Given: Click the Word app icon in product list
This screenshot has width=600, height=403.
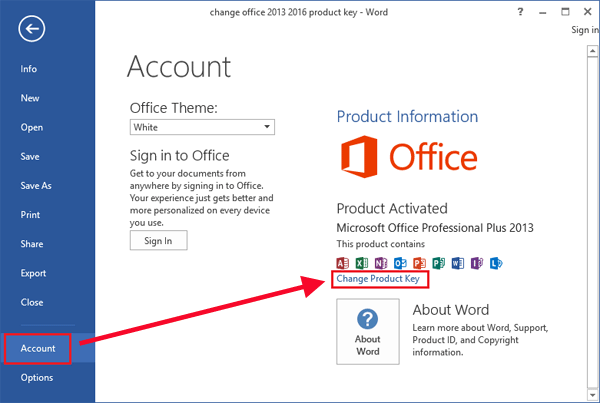Looking at the screenshot, I should coord(458,263).
